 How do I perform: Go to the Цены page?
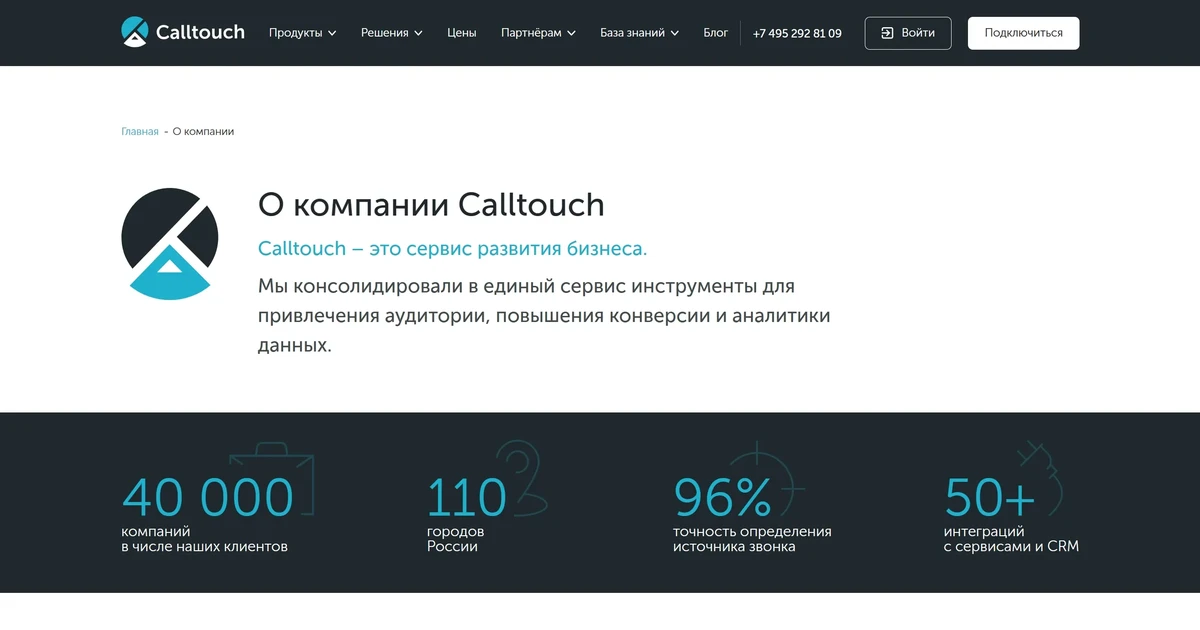[462, 33]
